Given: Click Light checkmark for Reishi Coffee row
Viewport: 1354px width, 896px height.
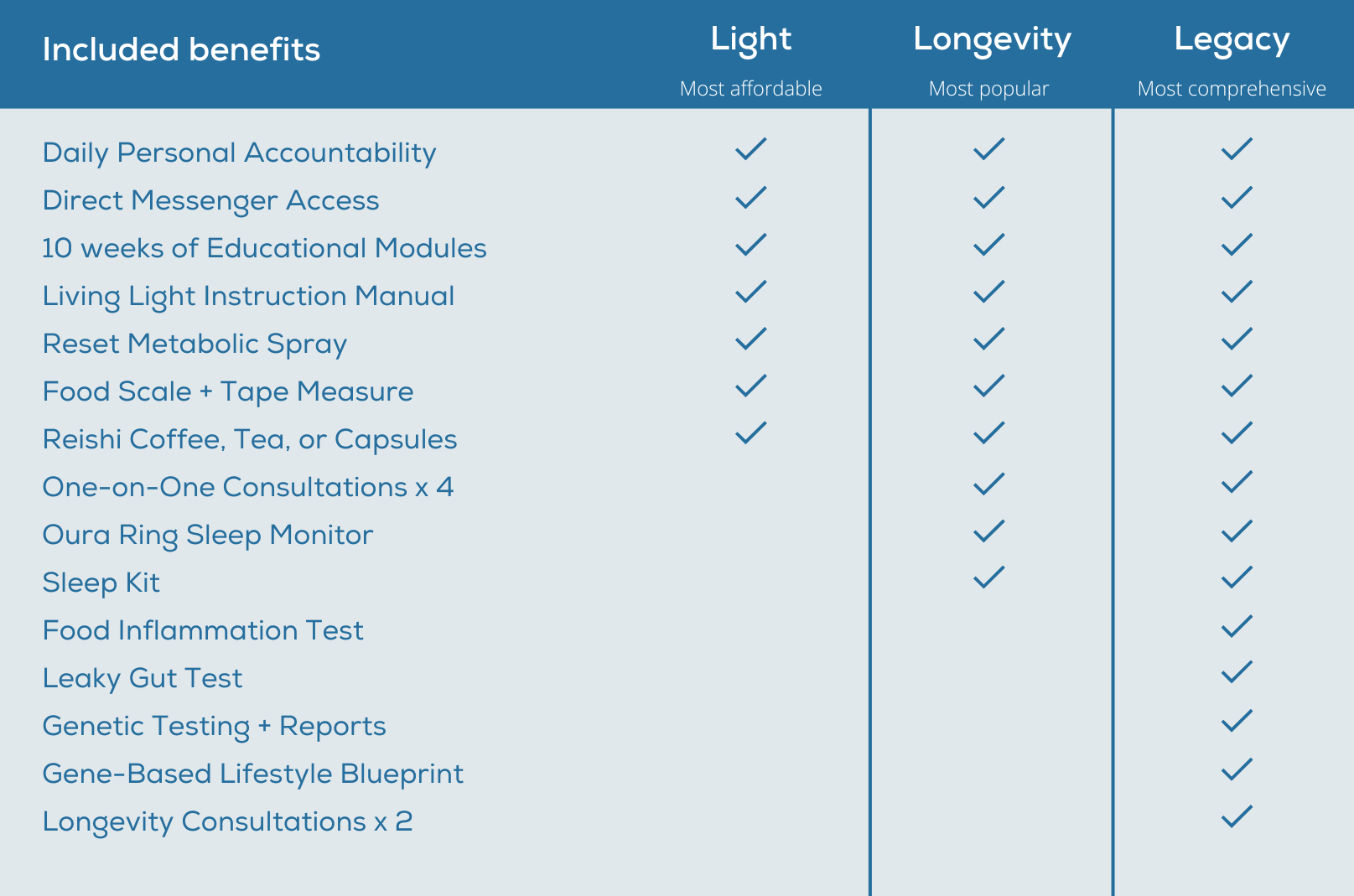Looking at the screenshot, I should tap(750, 433).
